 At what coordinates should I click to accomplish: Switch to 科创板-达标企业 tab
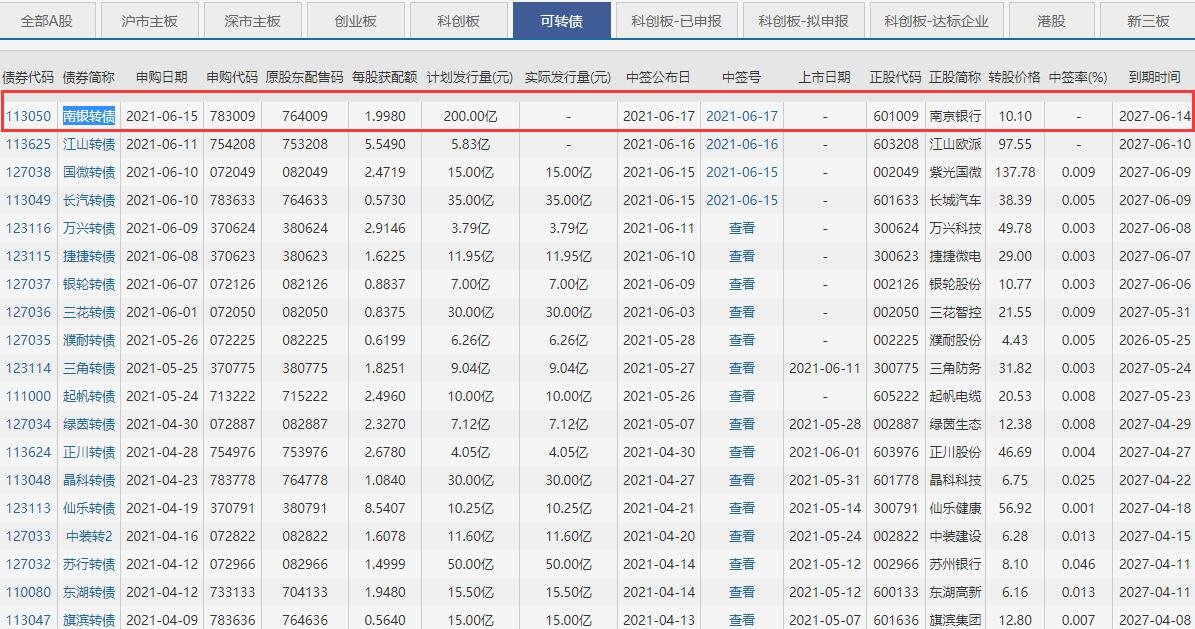click(x=937, y=21)
